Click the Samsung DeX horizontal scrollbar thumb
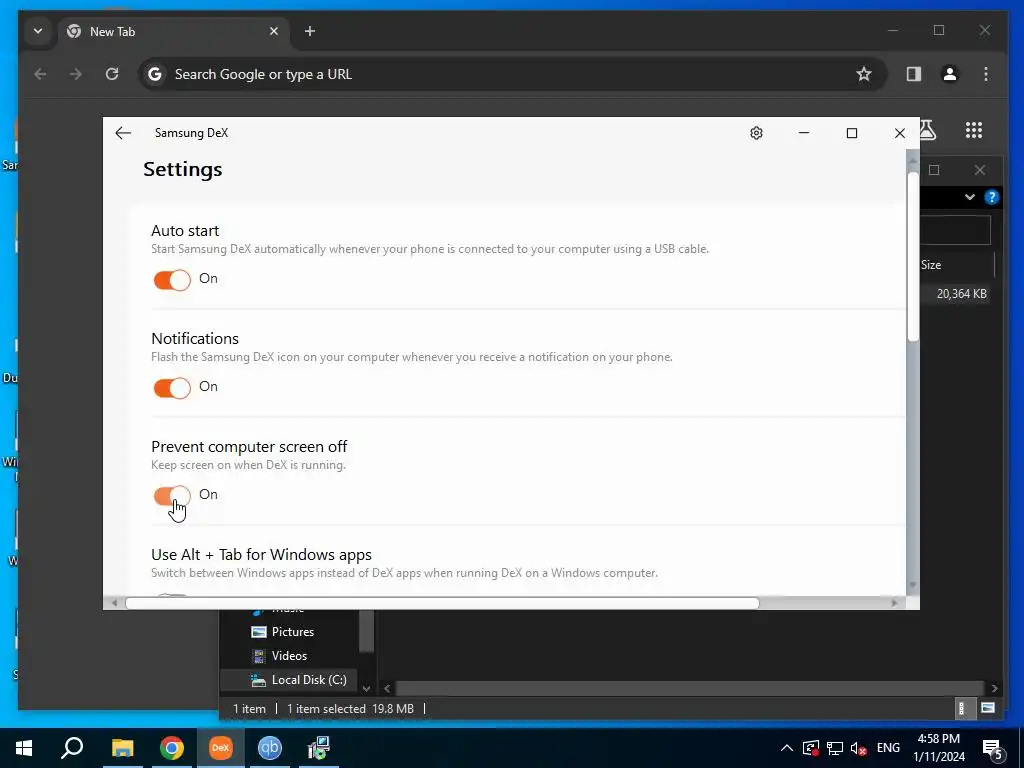The width and height of the screenshot is (1024, 768). tap(442, 603)
